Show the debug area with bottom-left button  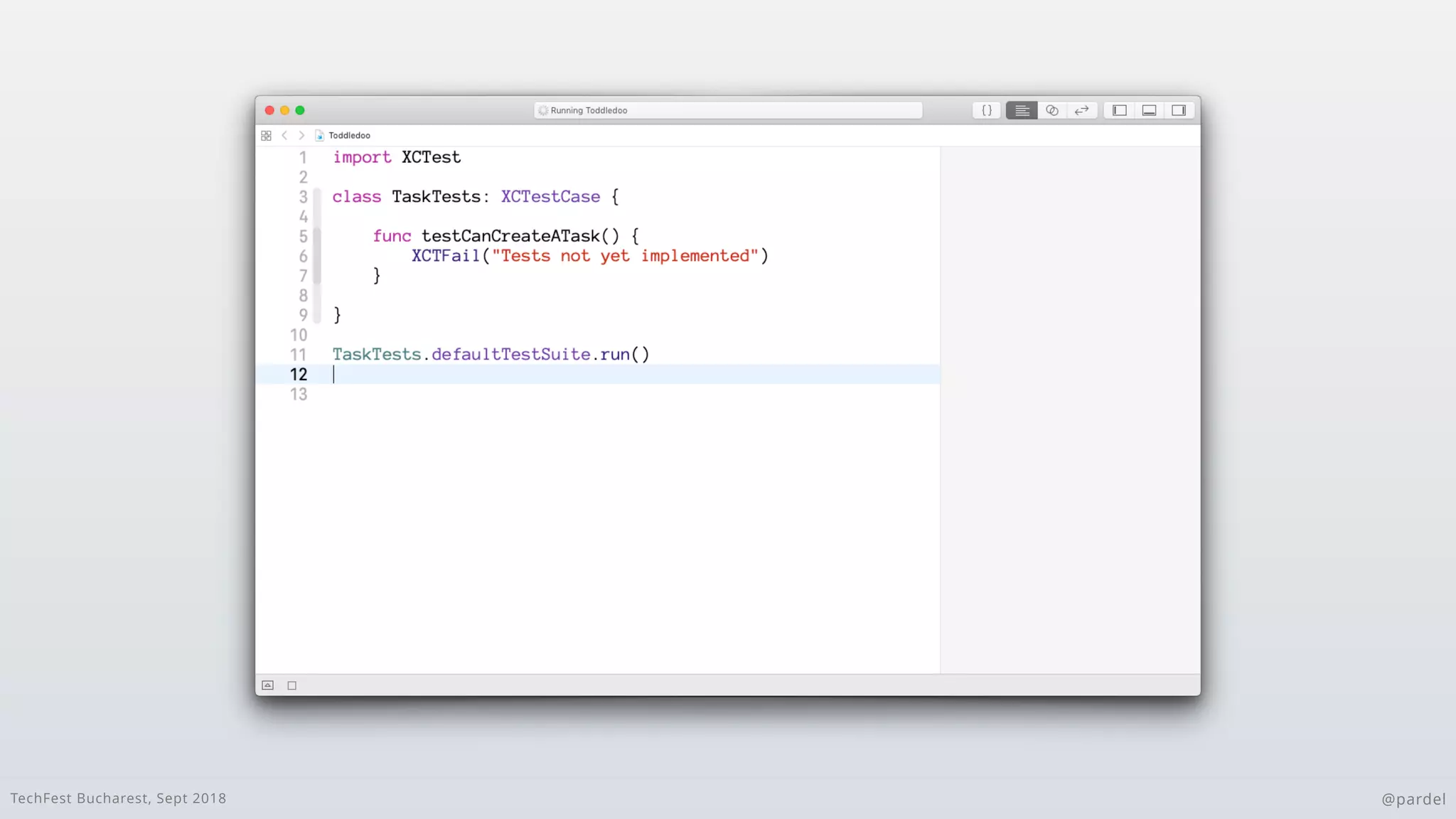tap(268, 685)
